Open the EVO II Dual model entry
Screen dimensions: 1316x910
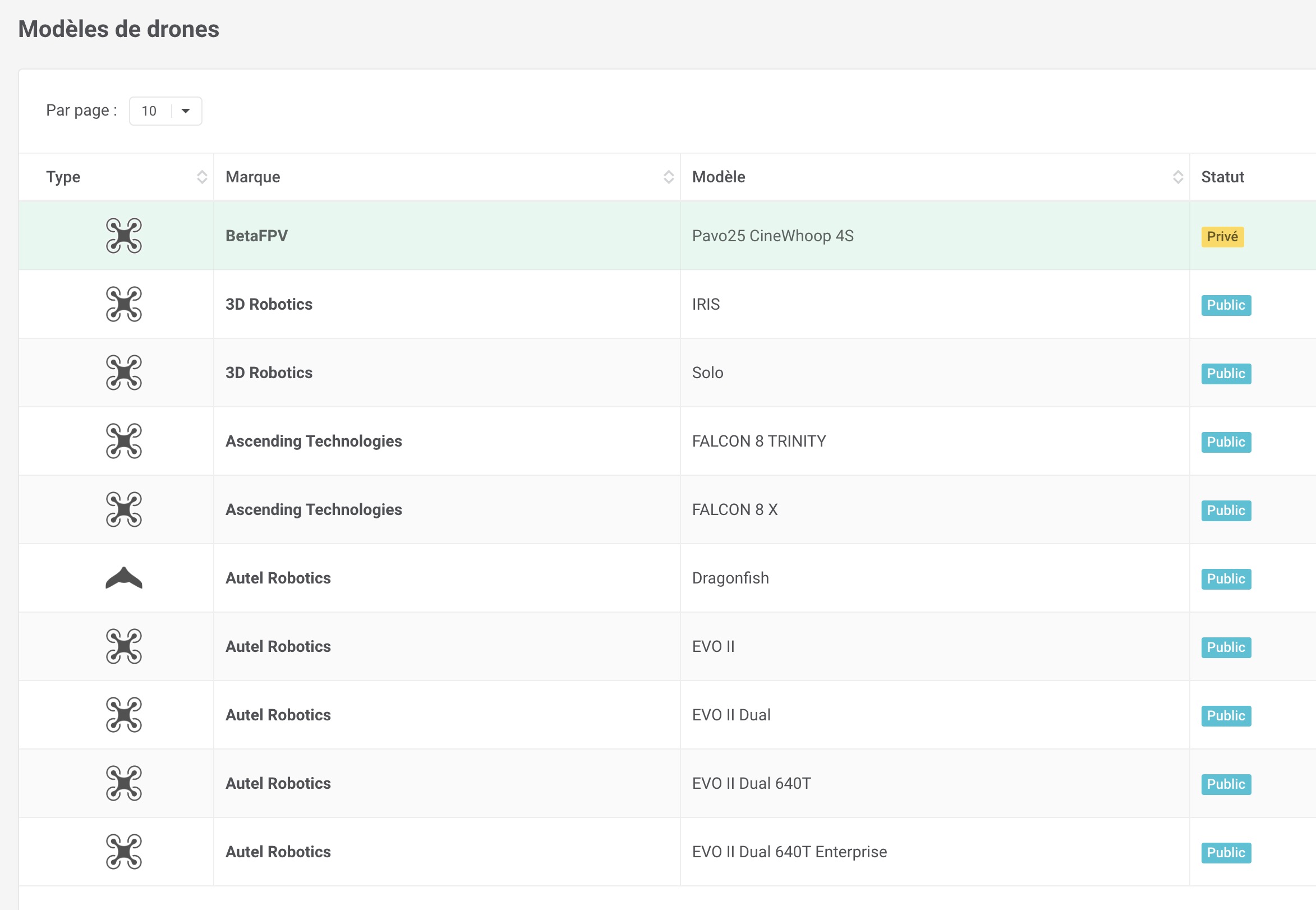(x=731, y=715)
